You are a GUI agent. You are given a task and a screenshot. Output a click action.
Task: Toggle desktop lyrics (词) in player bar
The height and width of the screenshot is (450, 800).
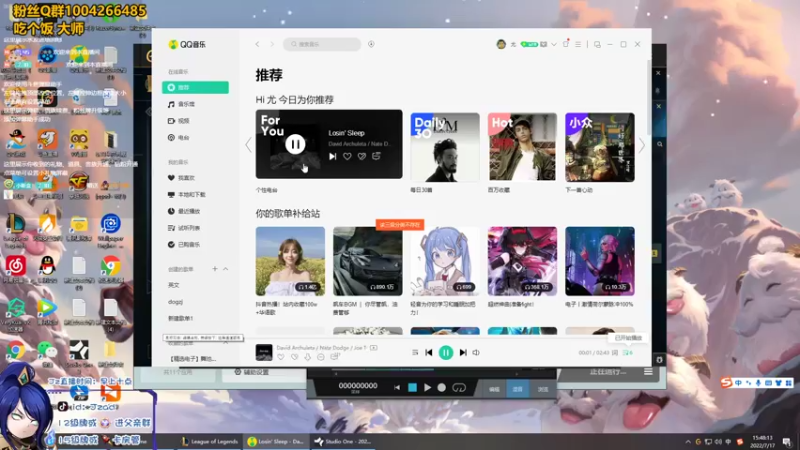tap(615, 353)
